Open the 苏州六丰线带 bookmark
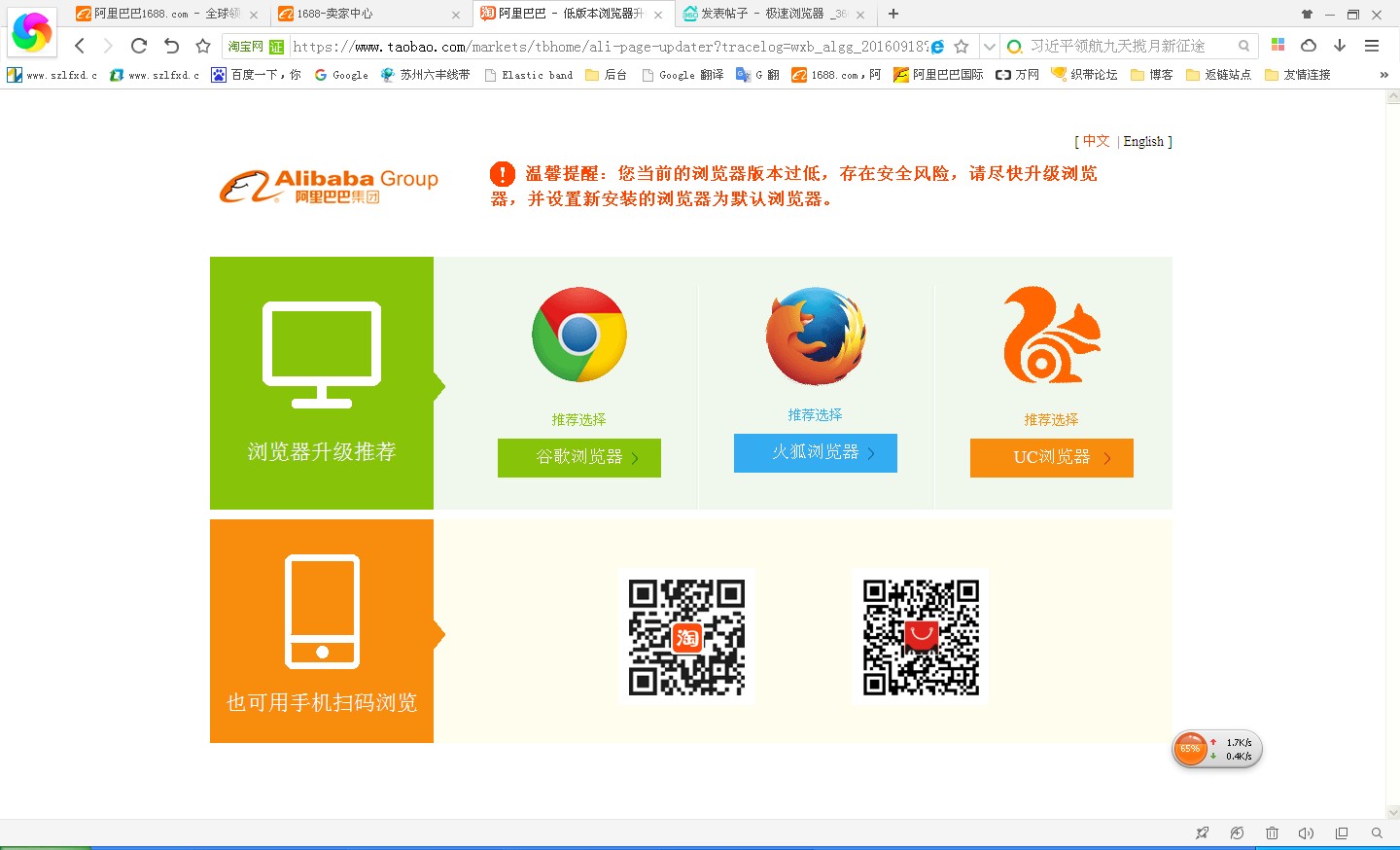This screenshot has width=1400, height=850. click(x=425, y=75)
